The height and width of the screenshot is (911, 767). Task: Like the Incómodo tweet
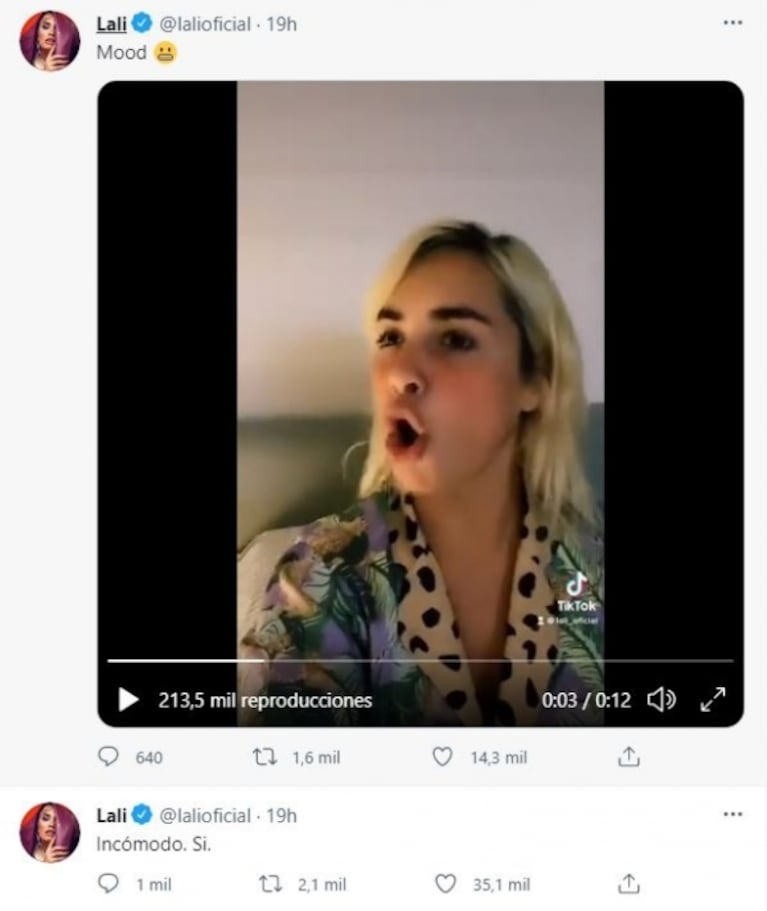(x=446, y=884)
